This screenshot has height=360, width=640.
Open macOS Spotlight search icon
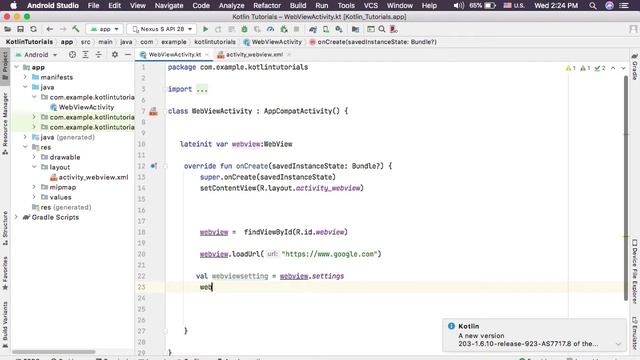pyautogui.click(x=593, y=5)
